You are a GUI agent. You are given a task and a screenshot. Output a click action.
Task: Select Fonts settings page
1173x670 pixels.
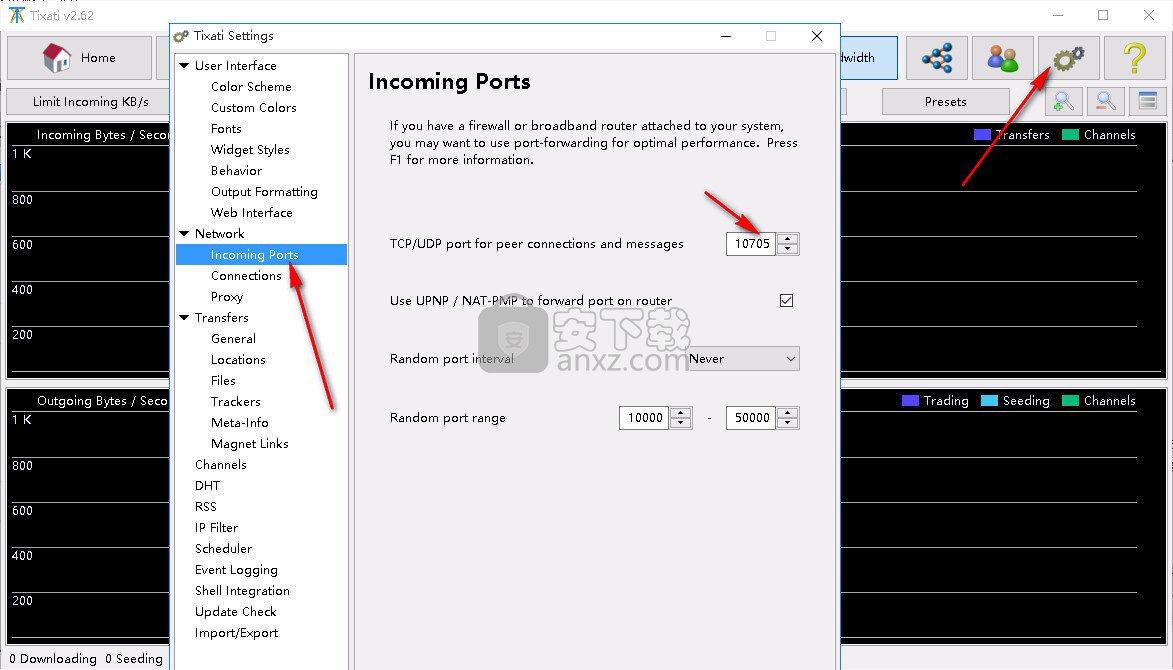point(226,129)
